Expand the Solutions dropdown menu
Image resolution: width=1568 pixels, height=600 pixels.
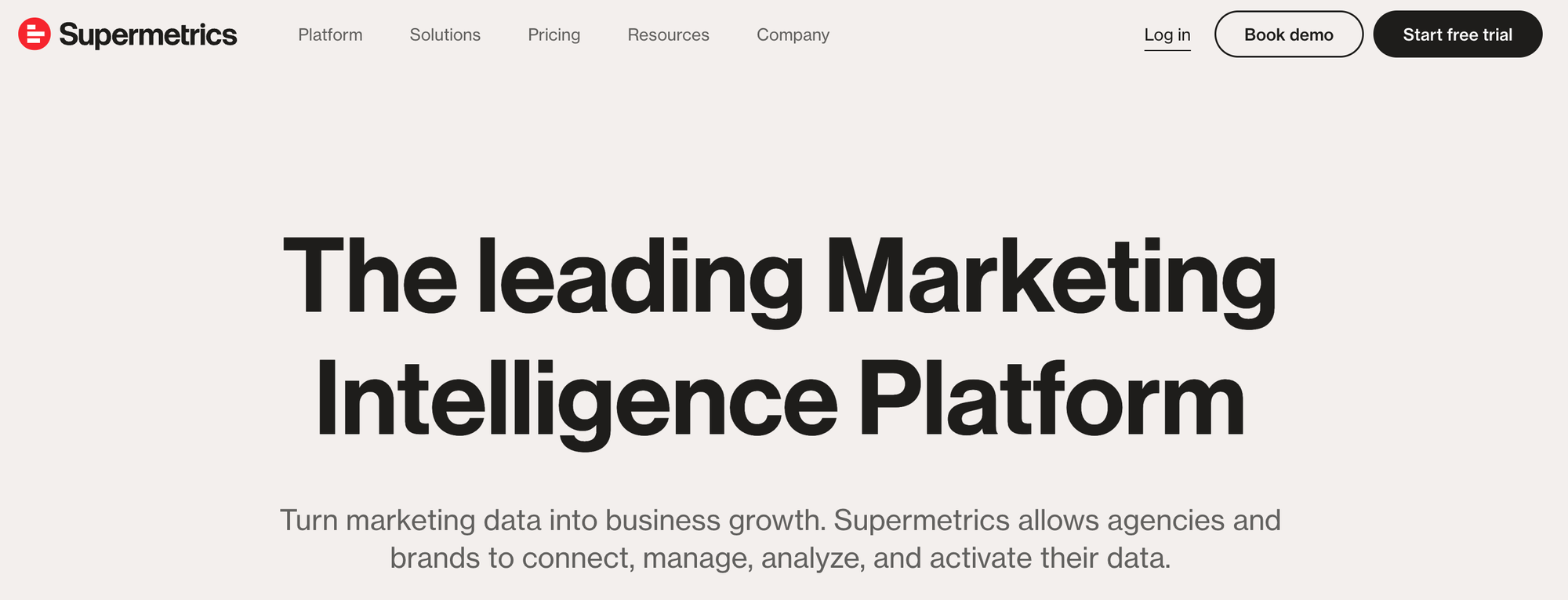pos(444,35)
